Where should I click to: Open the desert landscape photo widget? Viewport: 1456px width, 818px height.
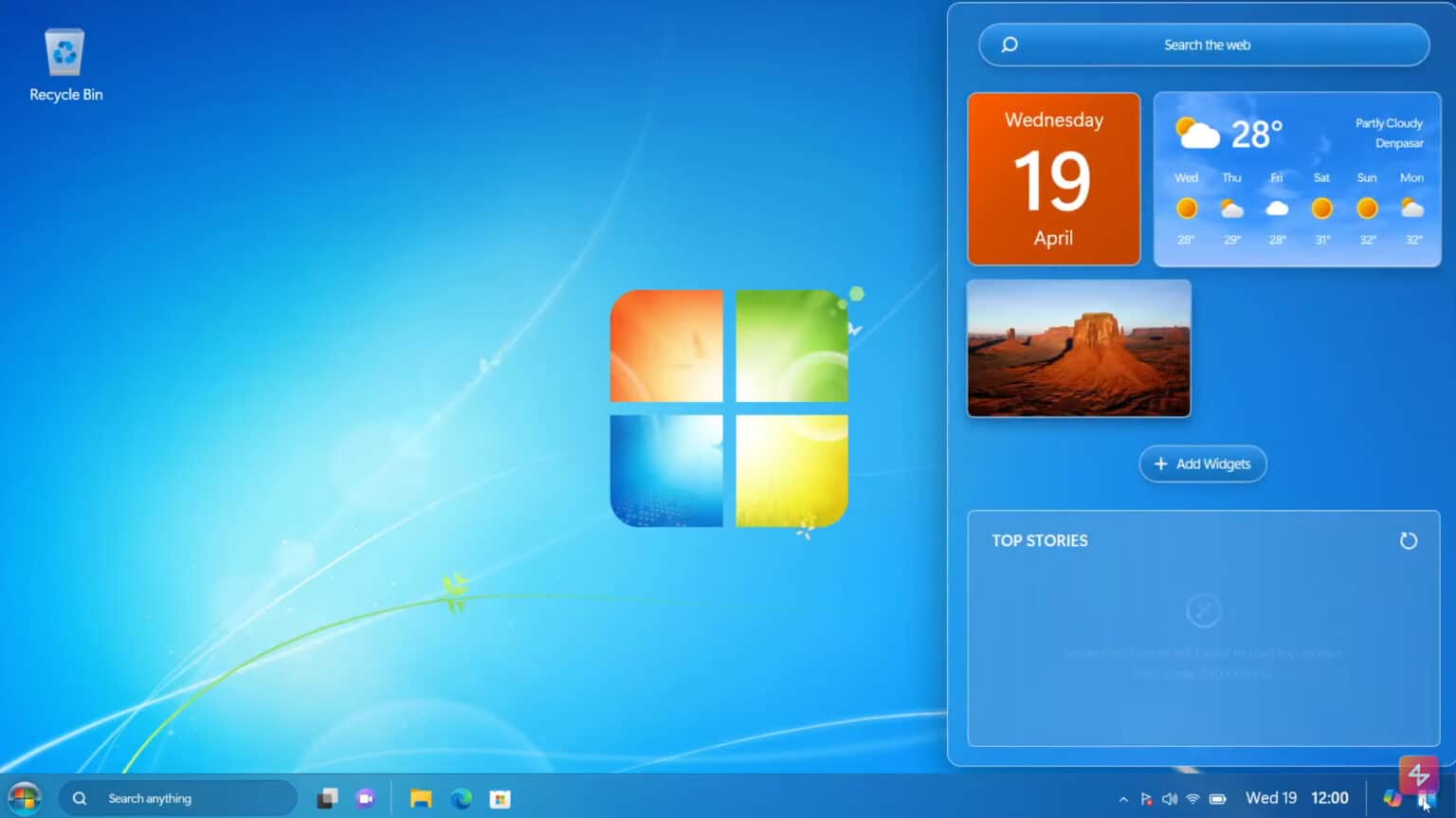point(1078,348)
